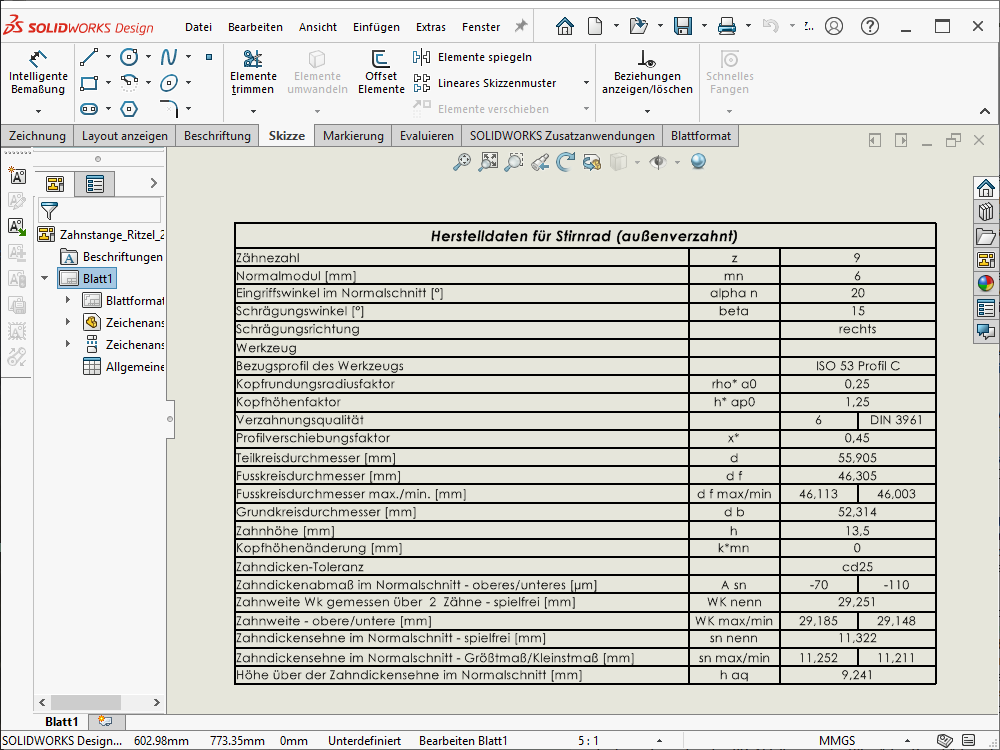Click the Zoom to fit magnifier icon
This screenshot has width=1000, height=750.
(462, 162)
